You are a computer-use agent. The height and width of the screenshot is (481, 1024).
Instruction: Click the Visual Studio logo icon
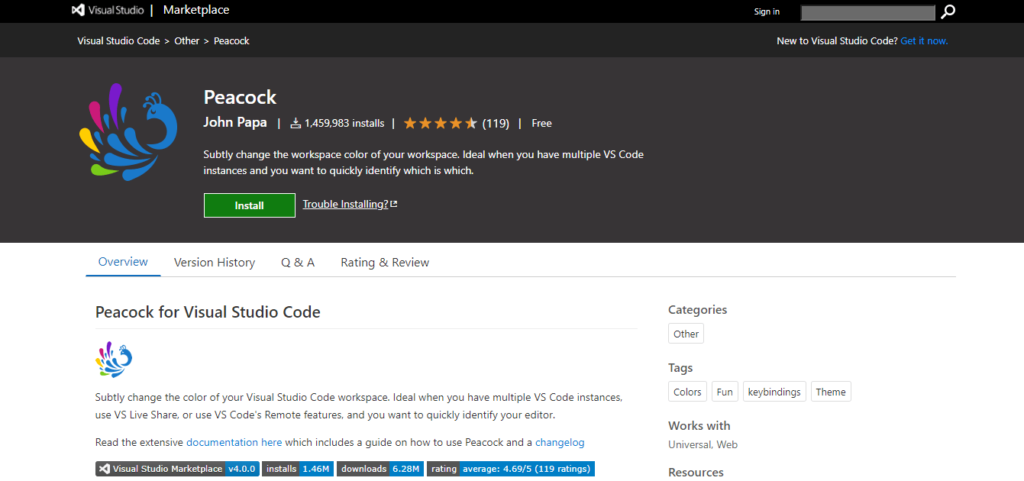point(79,11)
